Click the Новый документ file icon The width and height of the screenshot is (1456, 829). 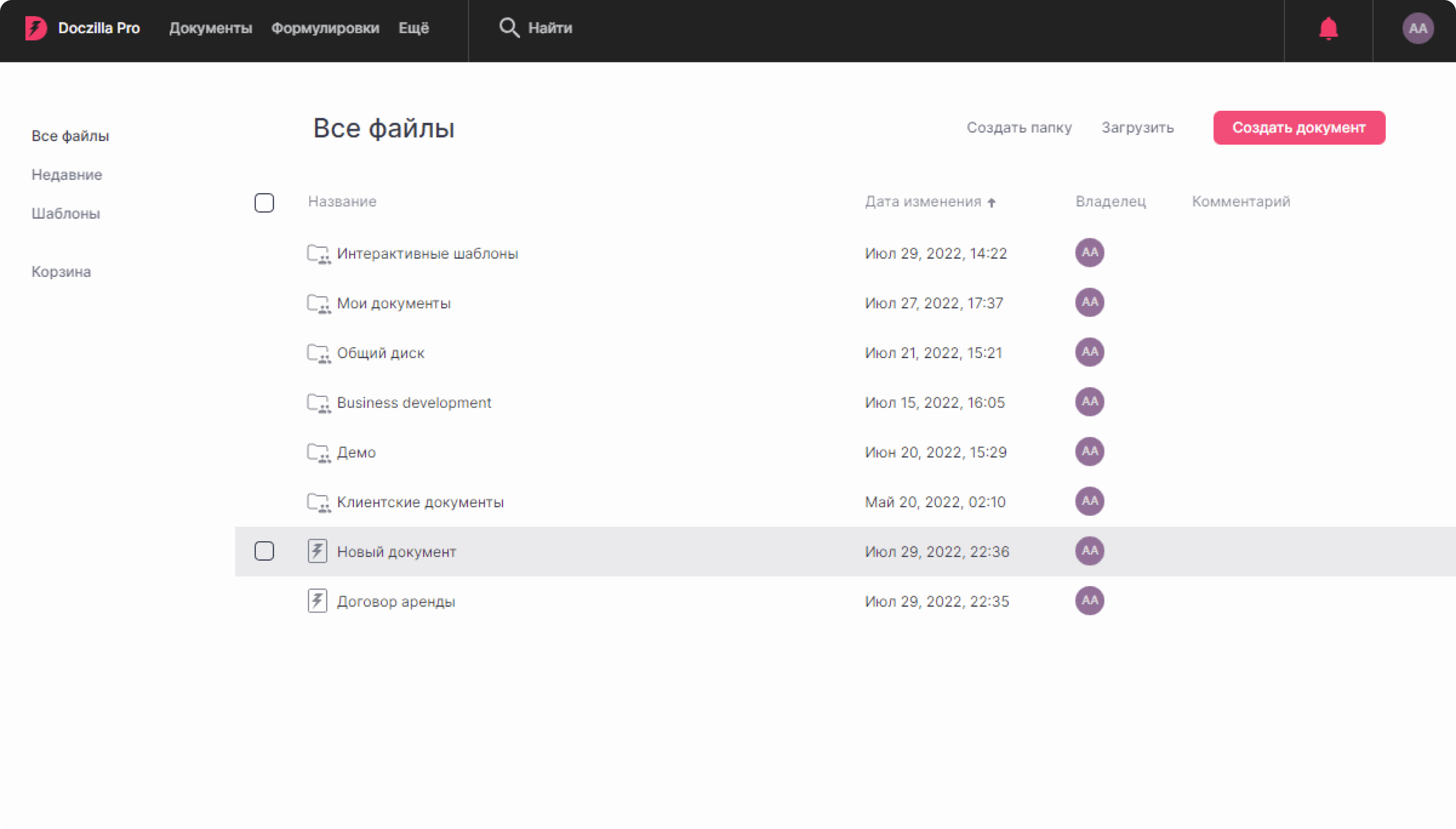tap(318, 551)
